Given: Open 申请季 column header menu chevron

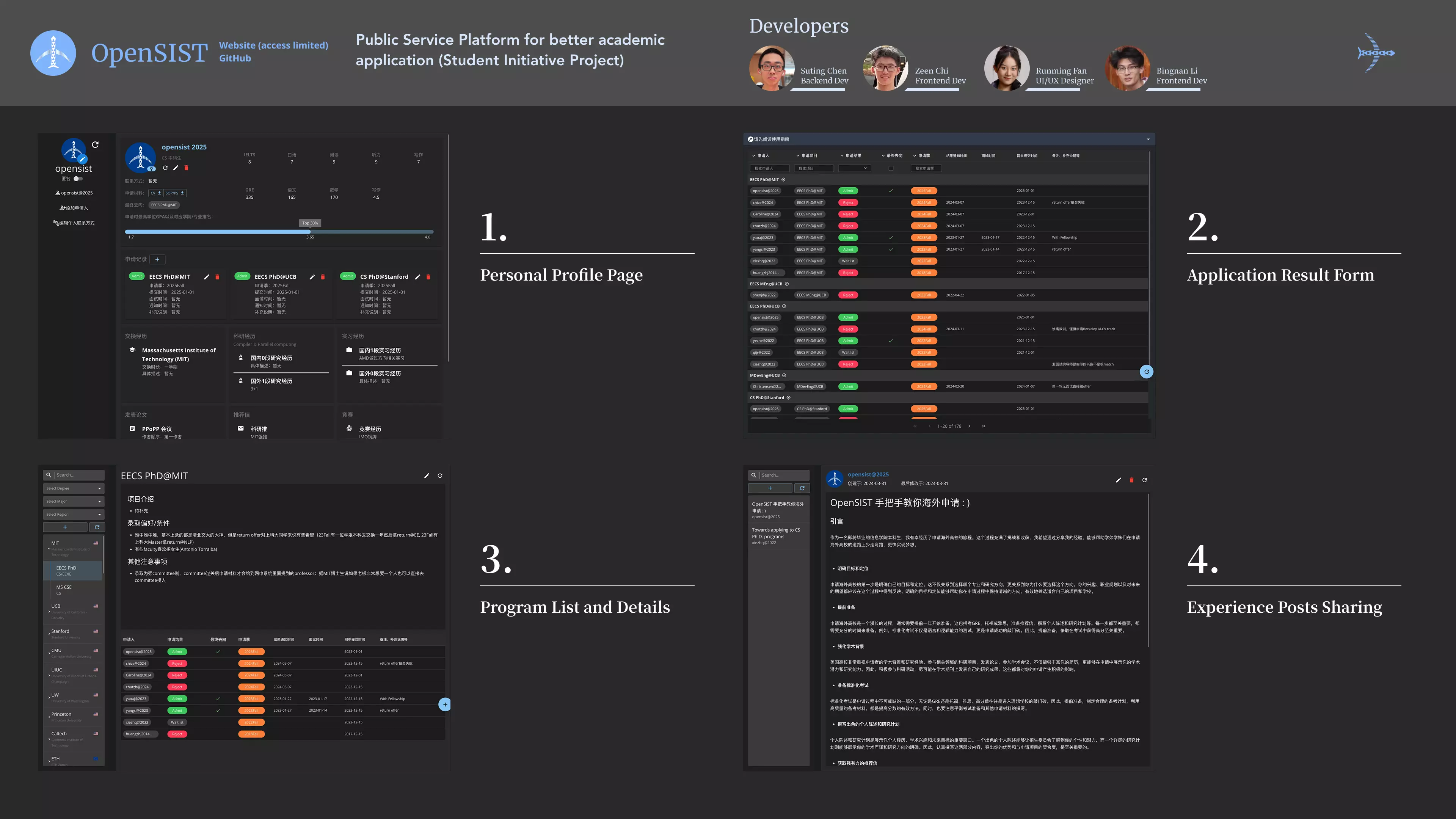Looking at the screenshot, I should [x=915, y=155].
